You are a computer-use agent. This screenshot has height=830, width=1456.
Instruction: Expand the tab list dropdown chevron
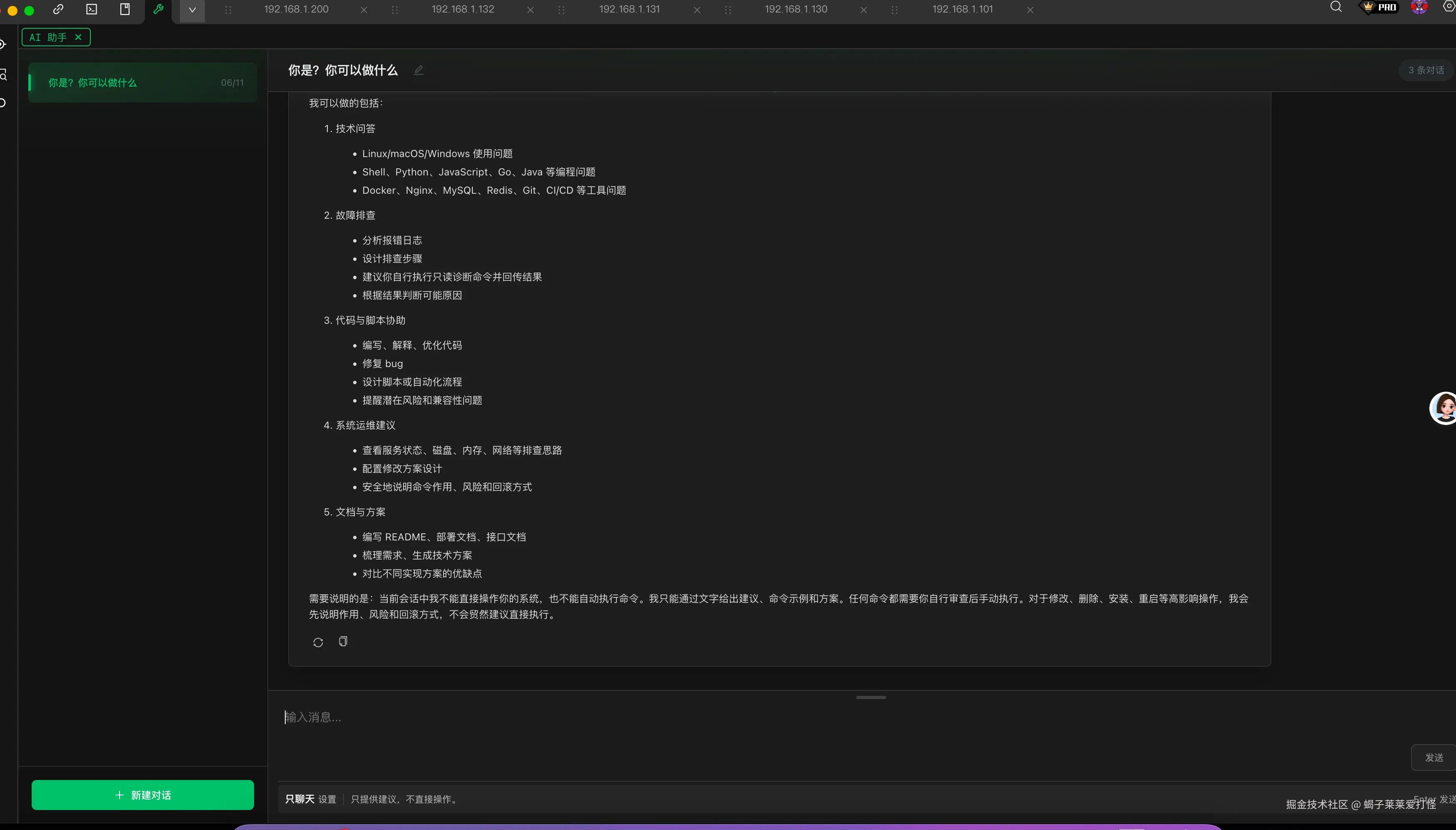(x=192, y=10)
